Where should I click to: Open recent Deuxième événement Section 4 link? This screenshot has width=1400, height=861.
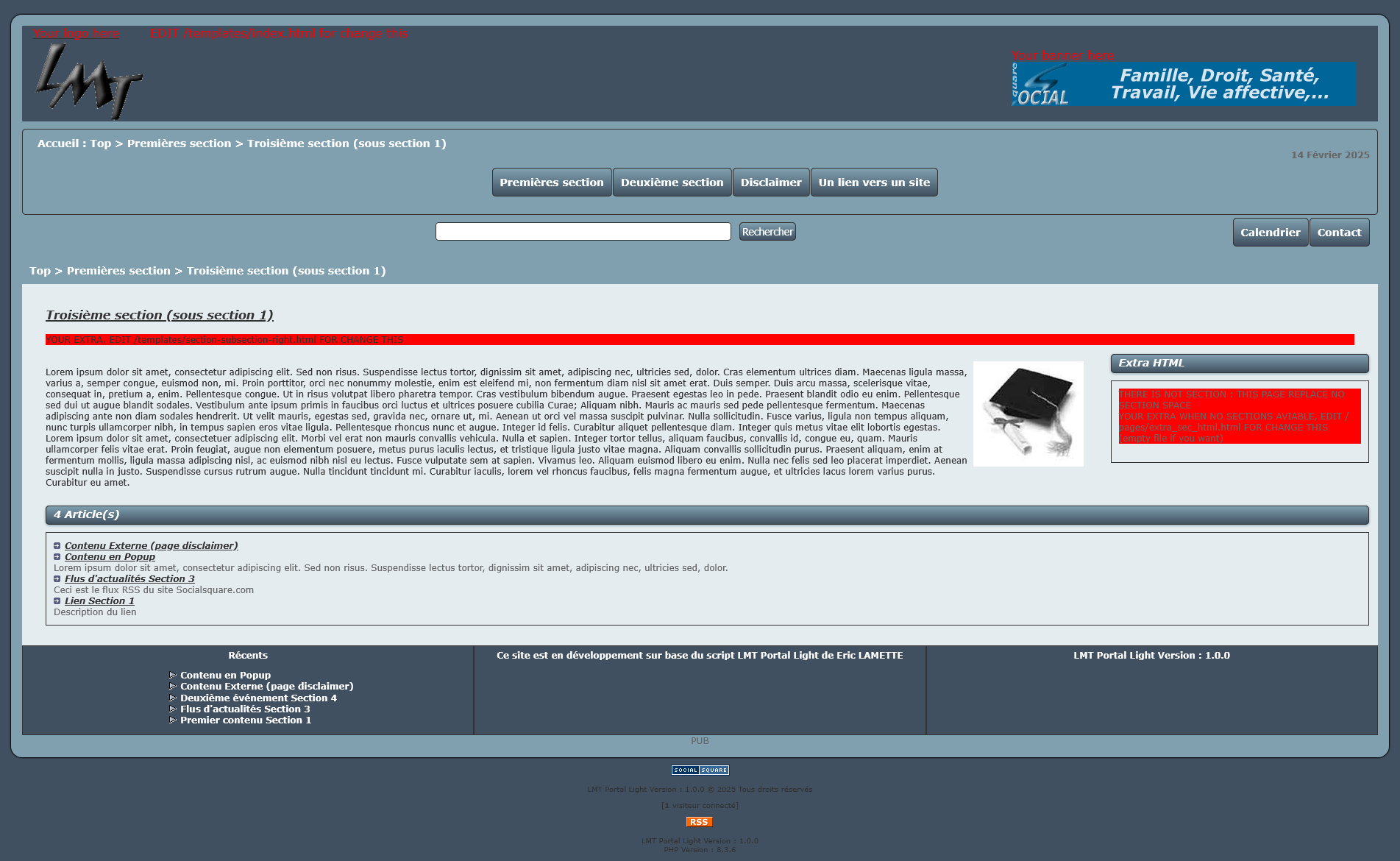[258, 698]
